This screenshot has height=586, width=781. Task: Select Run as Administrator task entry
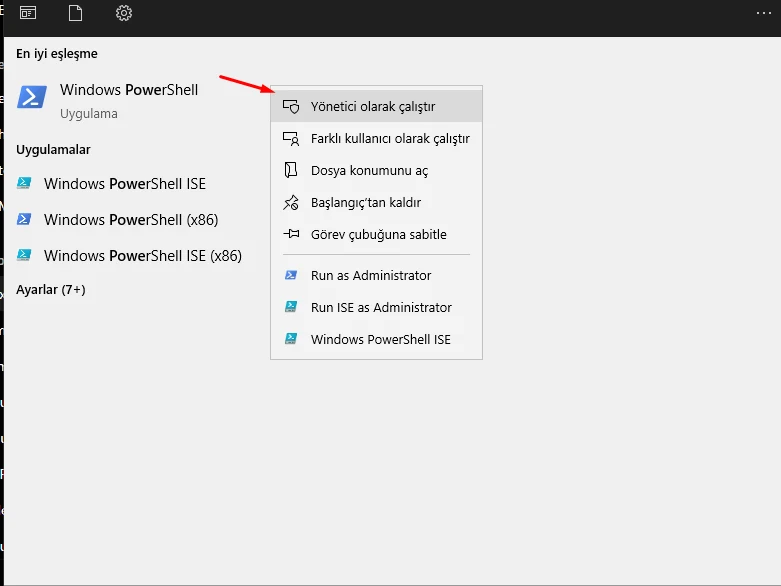pos(376,275)
